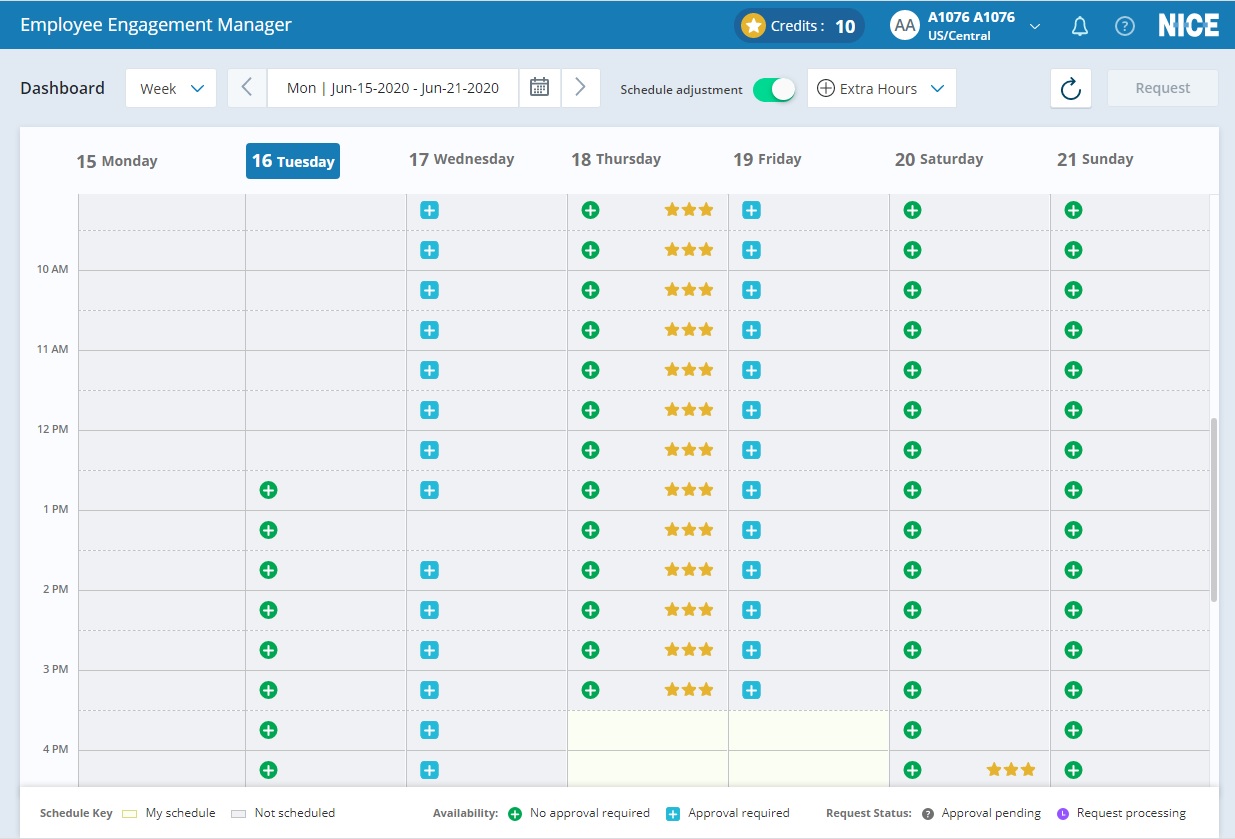The image size is (1235, 839).
Task: Turn off the Schedule adjustment toggle
Action: 774,89
